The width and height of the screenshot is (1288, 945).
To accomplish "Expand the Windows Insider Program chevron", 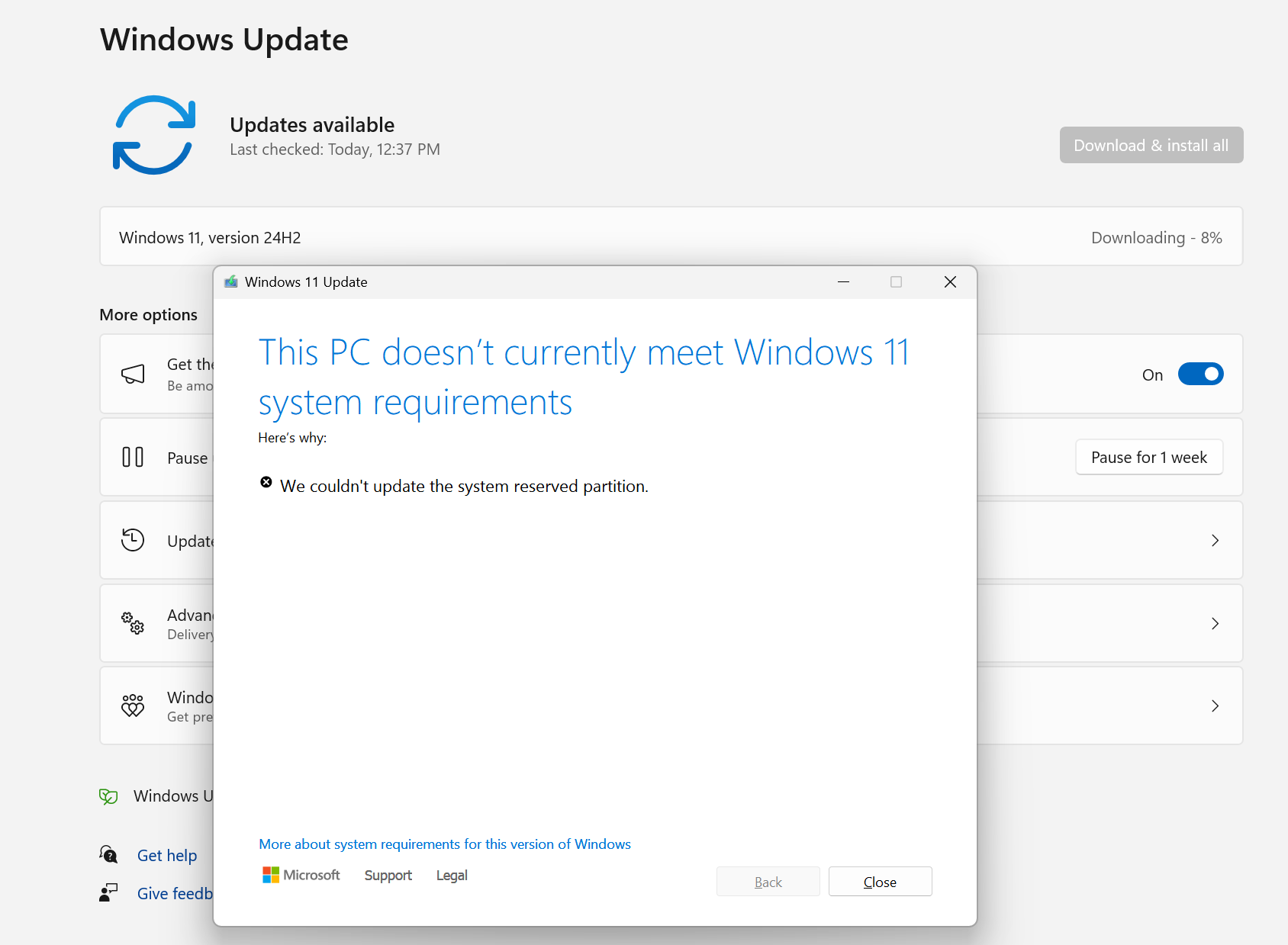I will (1215, 706).
